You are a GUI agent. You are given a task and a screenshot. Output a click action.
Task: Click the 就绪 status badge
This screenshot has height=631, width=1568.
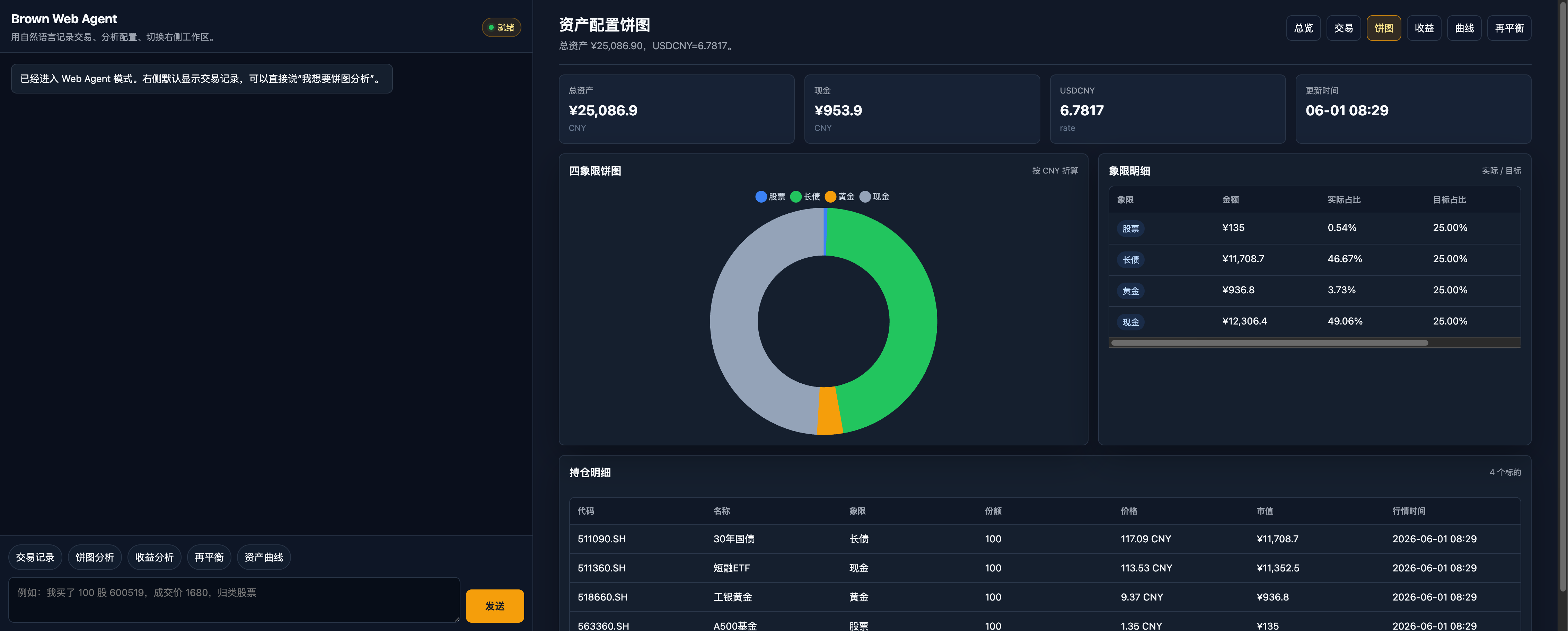point(501,27)
